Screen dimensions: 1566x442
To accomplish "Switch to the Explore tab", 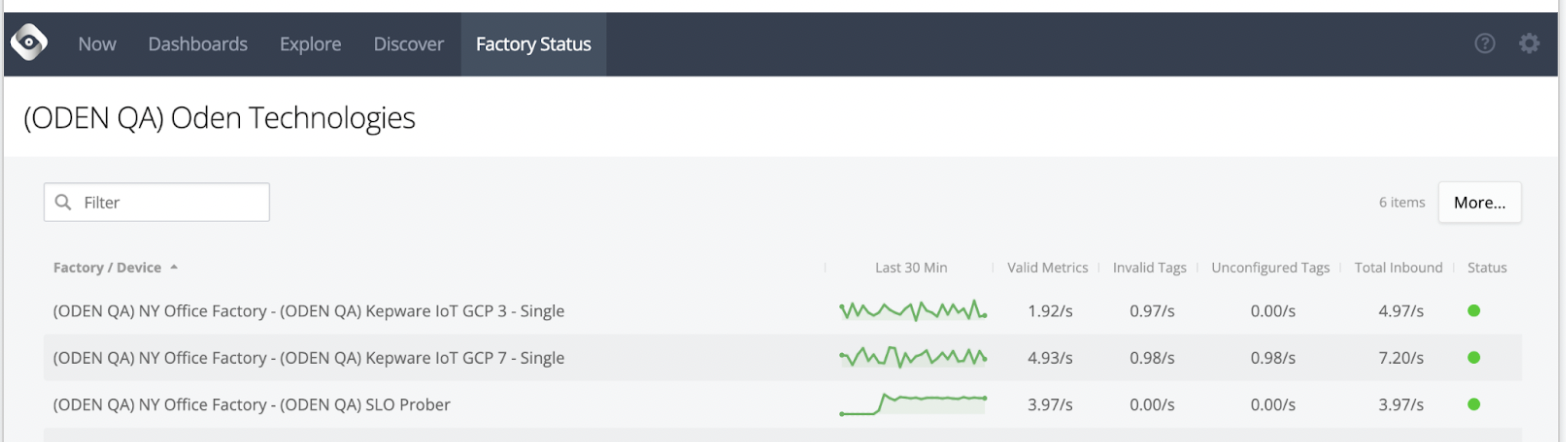I will (310, 44).
